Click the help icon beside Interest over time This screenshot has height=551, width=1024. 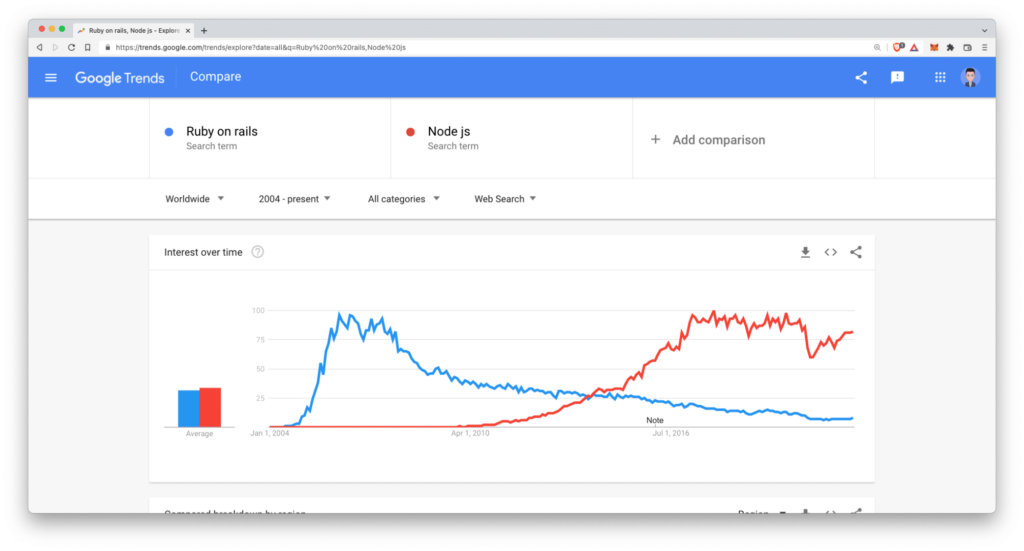tap(258, 252)
